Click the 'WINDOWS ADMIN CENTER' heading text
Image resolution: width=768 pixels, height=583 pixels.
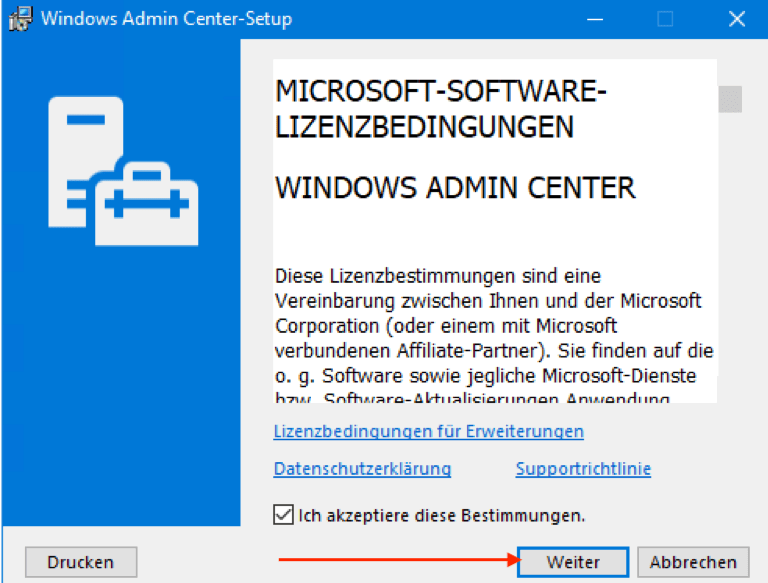click(456, 188)
